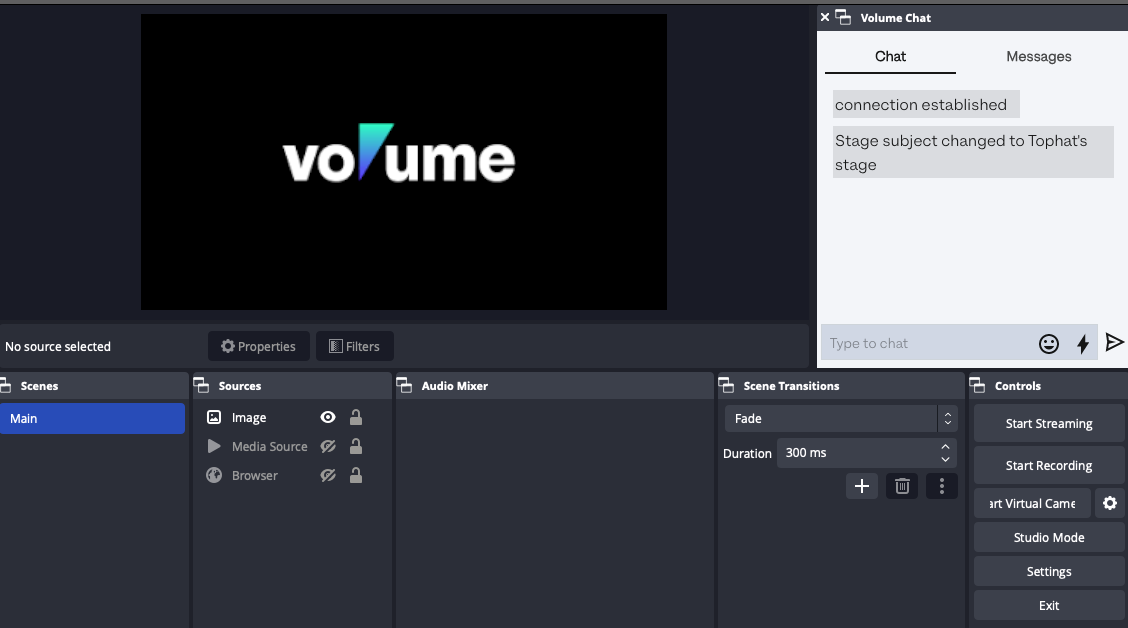Toggle the lock on Browser source
The image size is (1128, 628).
(356, 475)
